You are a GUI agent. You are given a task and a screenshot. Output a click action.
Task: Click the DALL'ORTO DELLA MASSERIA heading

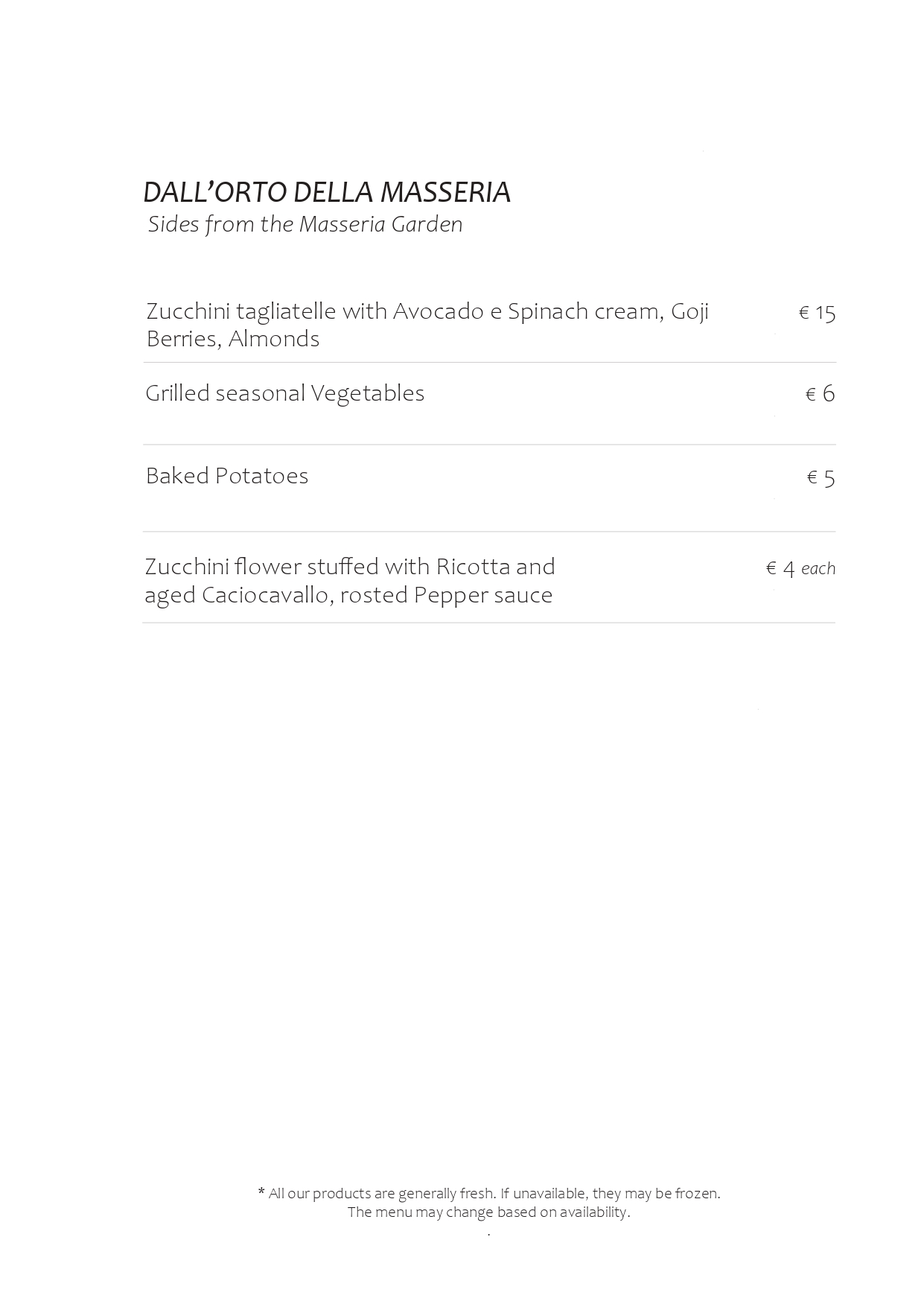point(327,192)
